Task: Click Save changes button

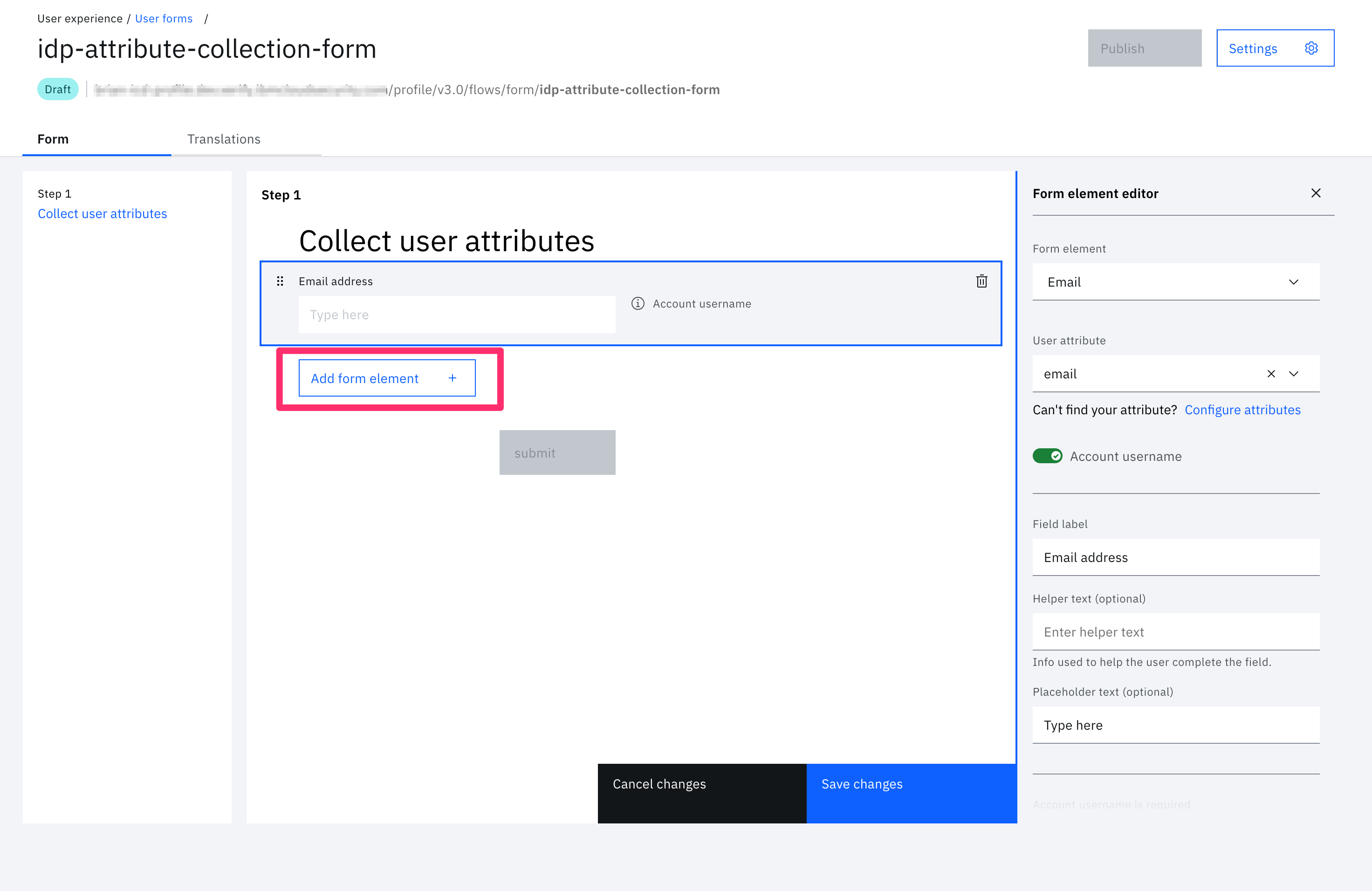Action: [911, 793]
